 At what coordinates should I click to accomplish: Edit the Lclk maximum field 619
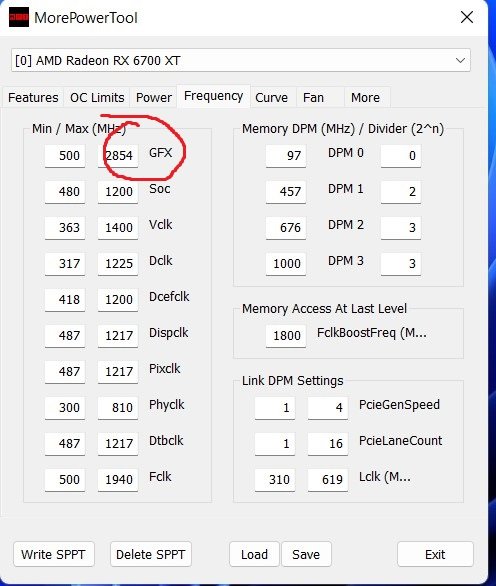tap(328, 479)
